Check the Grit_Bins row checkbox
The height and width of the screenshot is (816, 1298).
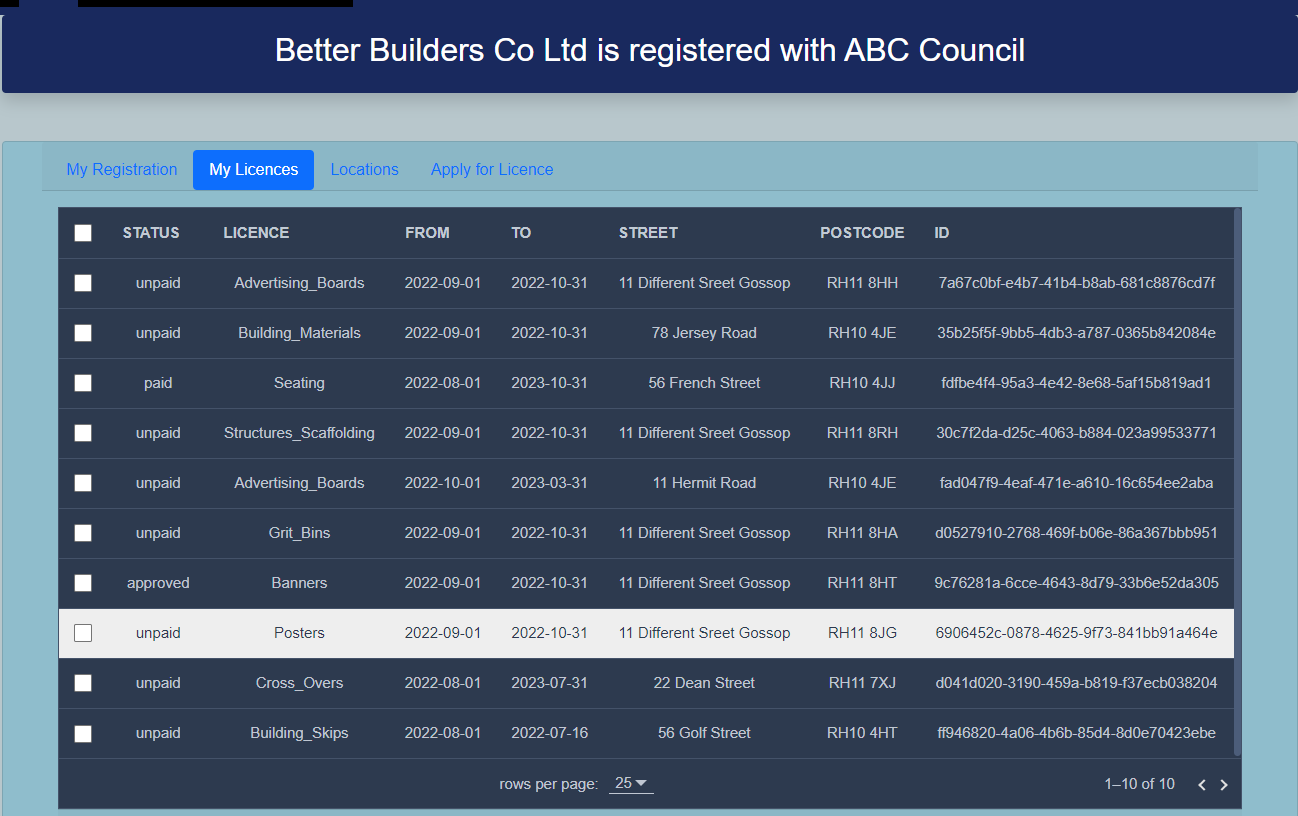[x=83, y=533]
